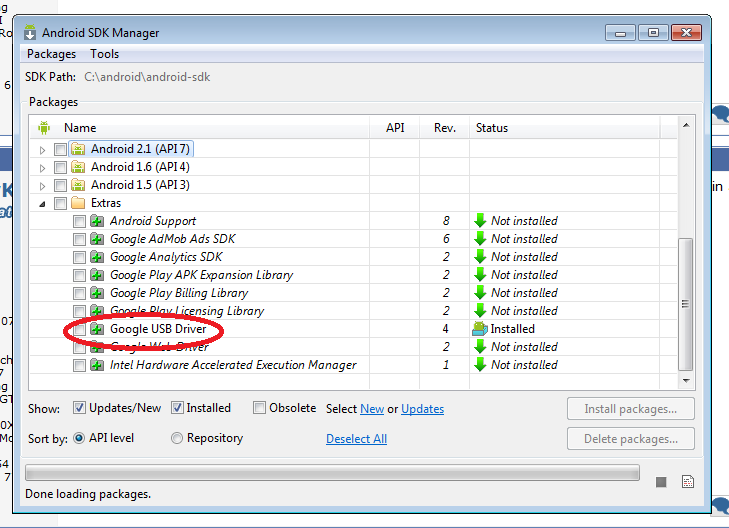Click the SDK Path value C:\android\android-sdk
The width and height of the screenshot is (729, 528).
tap(147, 77)
